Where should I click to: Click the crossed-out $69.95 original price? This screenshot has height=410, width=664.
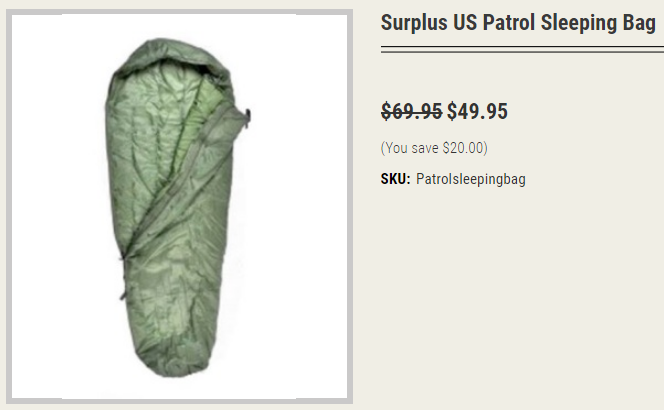tap(411, 112)
